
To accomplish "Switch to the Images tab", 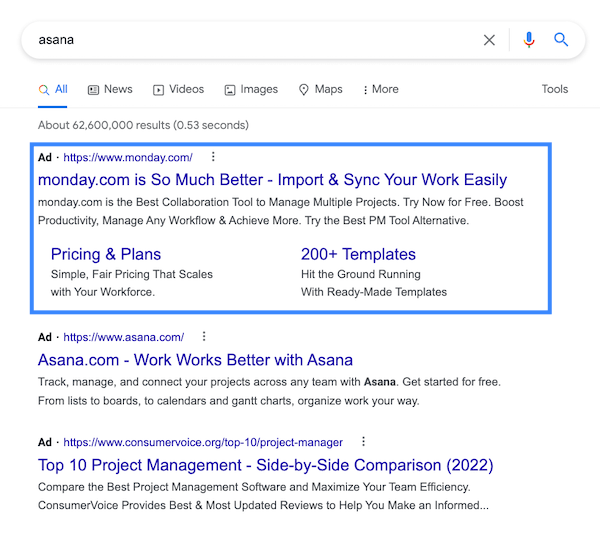I will click(x=251, y=89).
